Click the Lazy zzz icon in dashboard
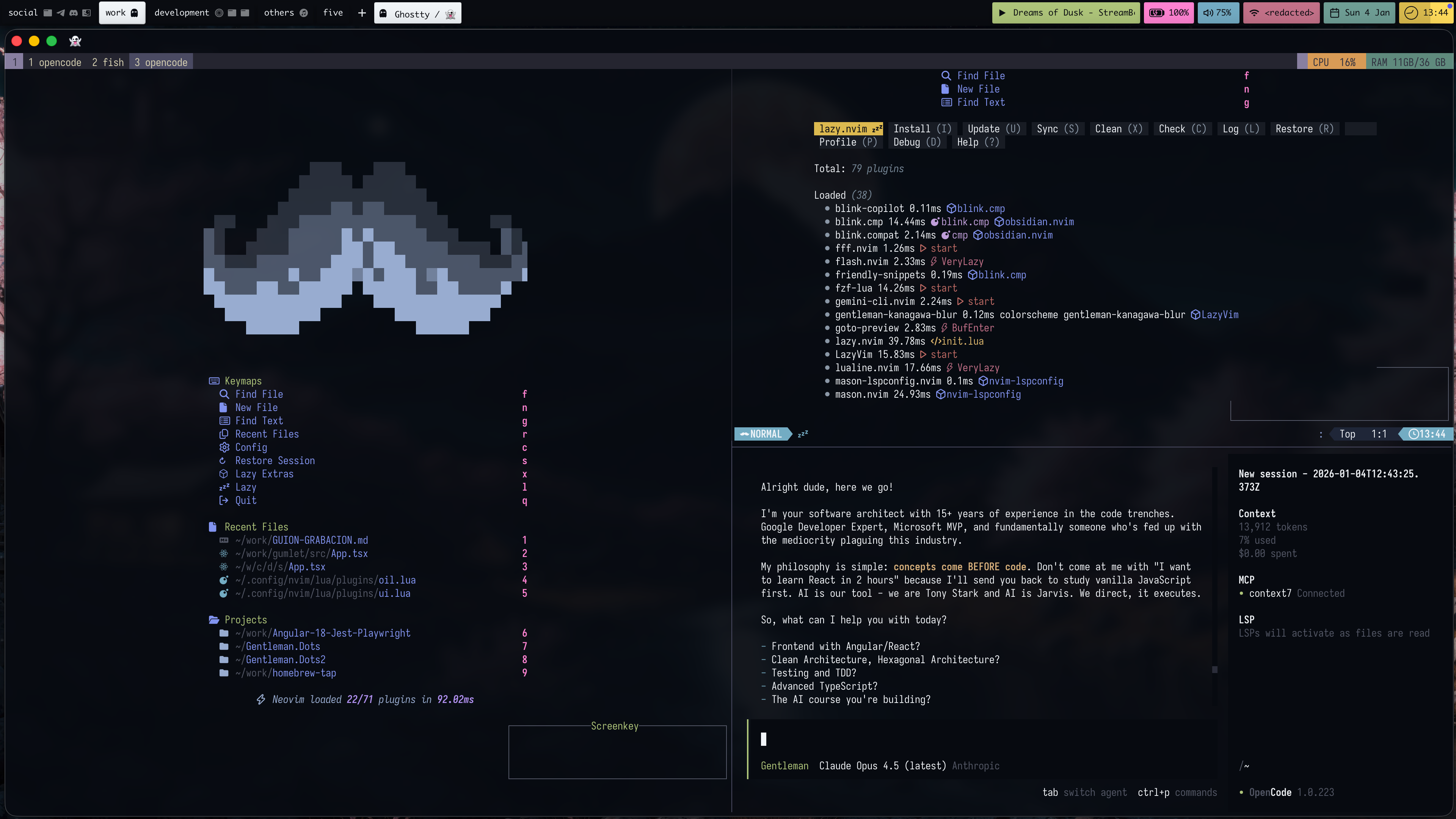Screen dimensions: 1456x819 click(224, 486)
